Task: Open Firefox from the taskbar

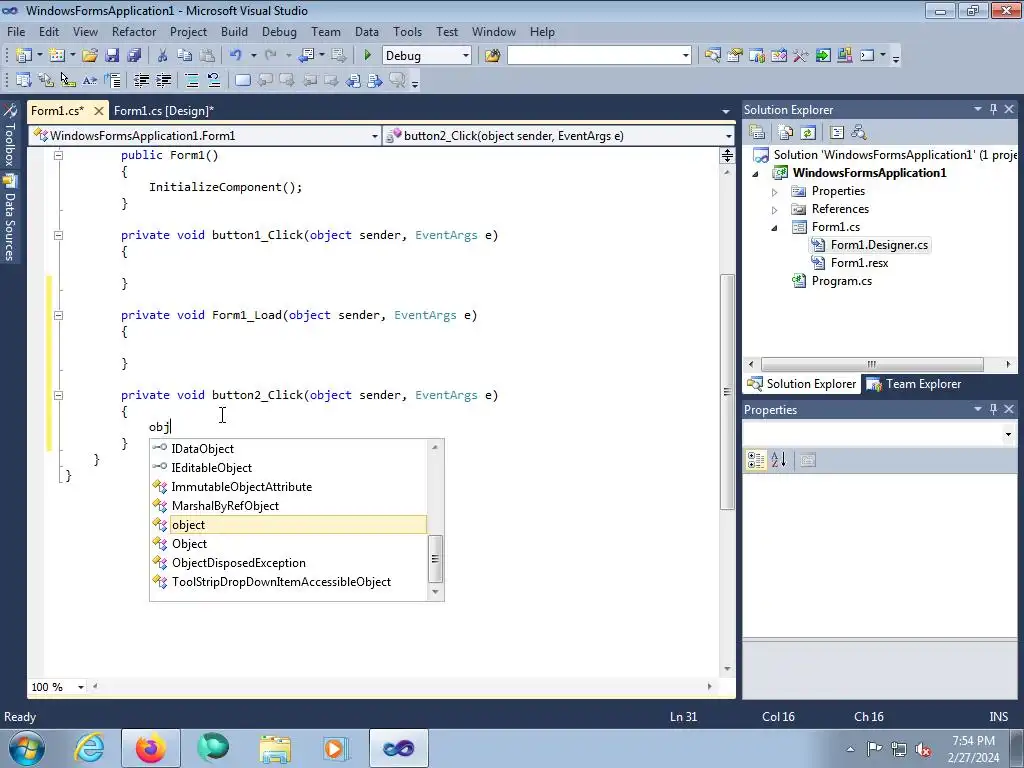Action: pyautogui.click(x=150, y=748)
